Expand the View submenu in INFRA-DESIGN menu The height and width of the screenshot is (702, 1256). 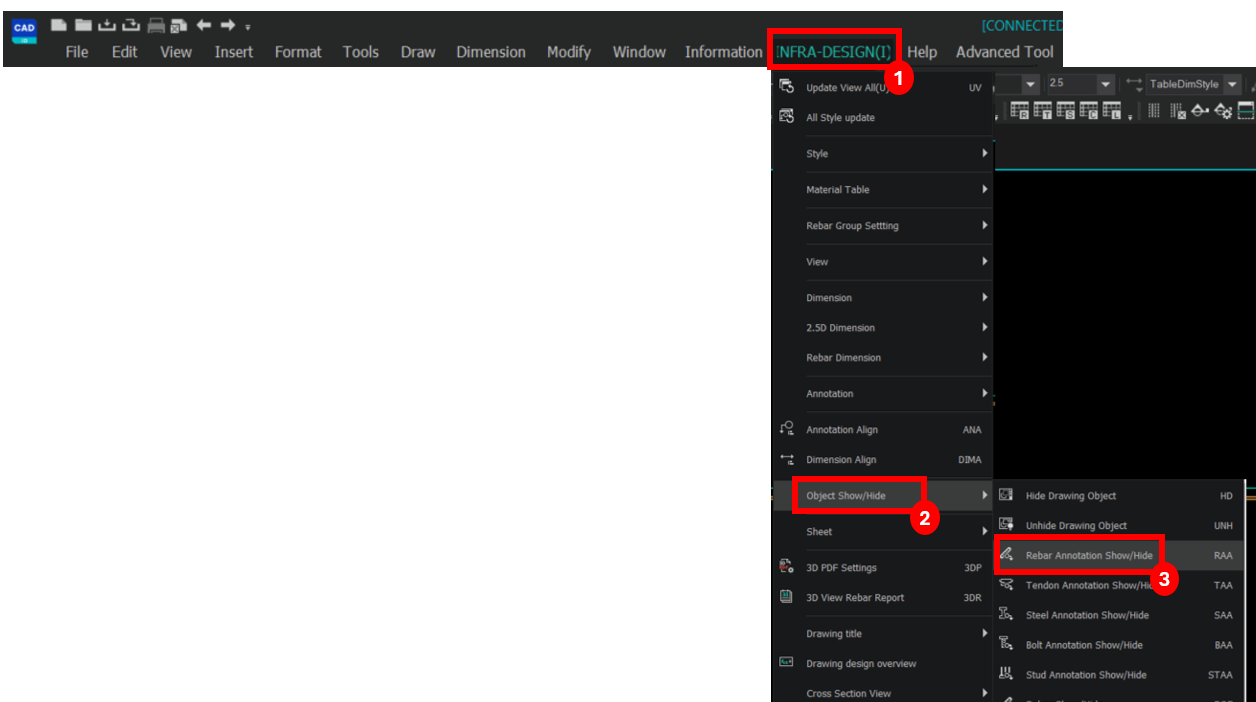(x=883, y=262)
